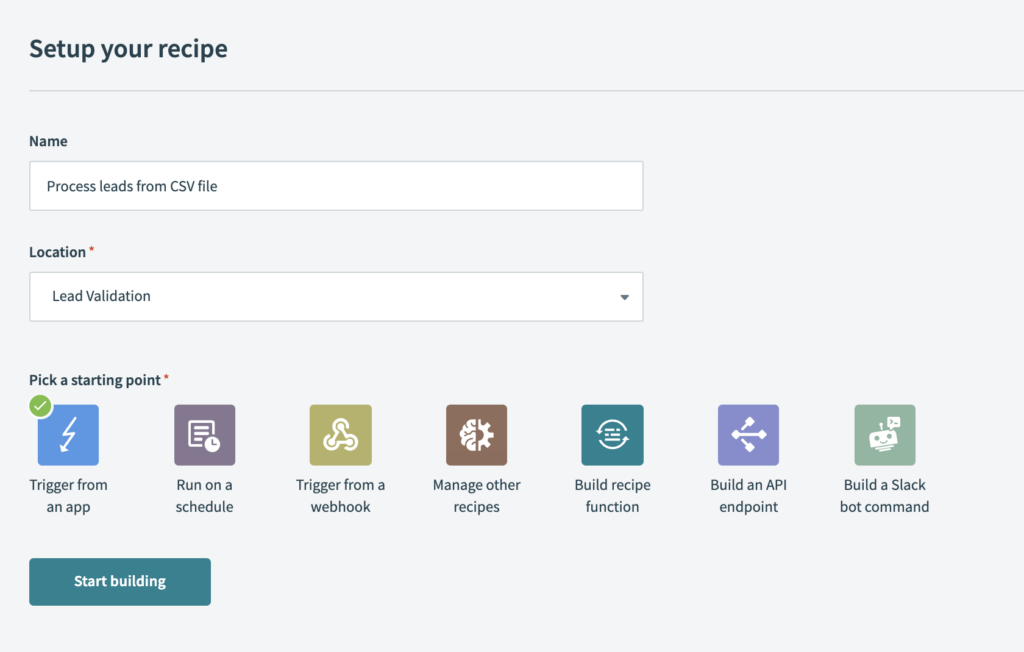The width and height of the screenshot is (1024, 652).
Task: Pick the Build an API endpoint icon
Action: 748,435
